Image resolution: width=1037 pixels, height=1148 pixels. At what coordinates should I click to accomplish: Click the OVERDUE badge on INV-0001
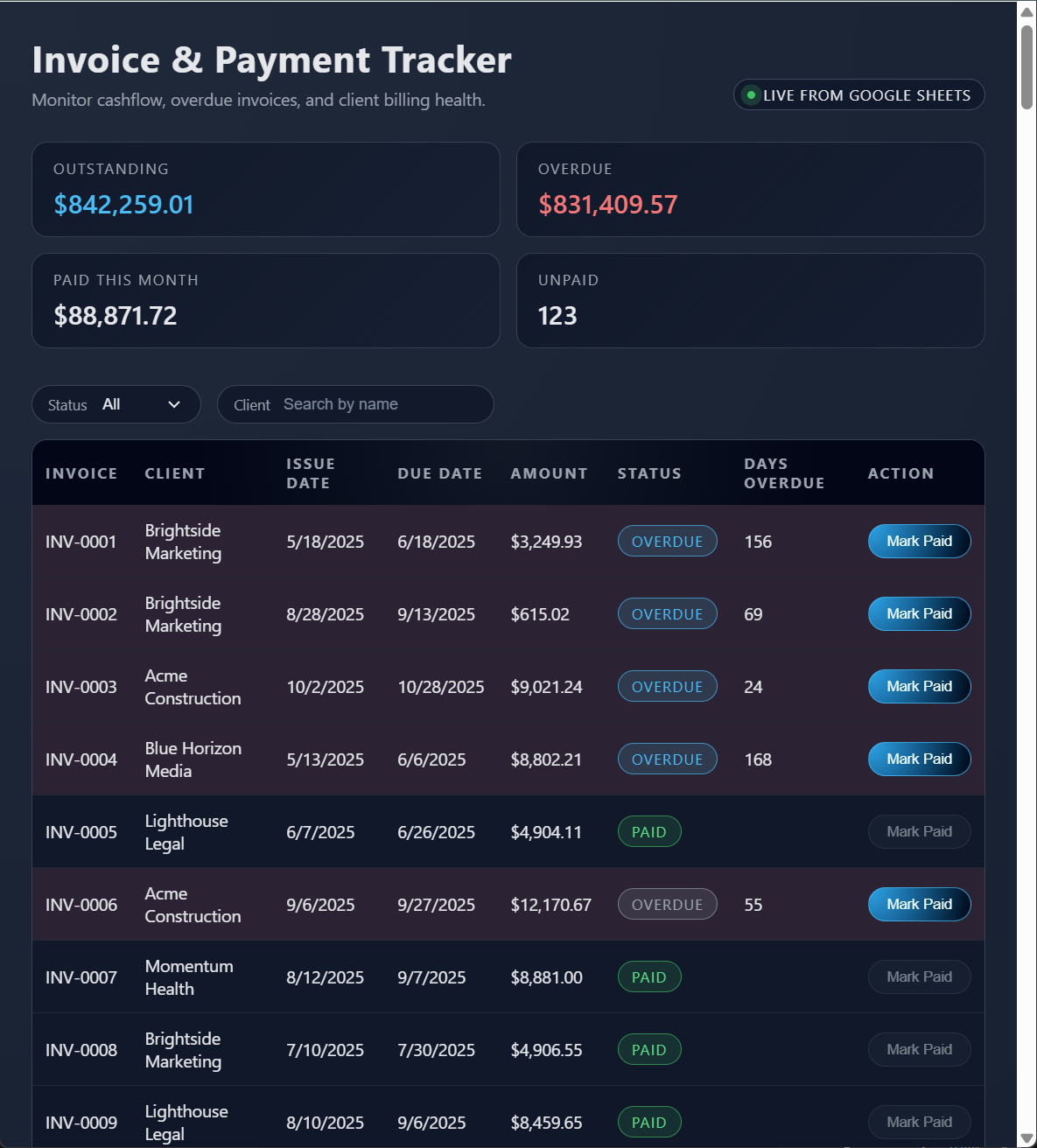pyautogui.click(x=667, y=541)
